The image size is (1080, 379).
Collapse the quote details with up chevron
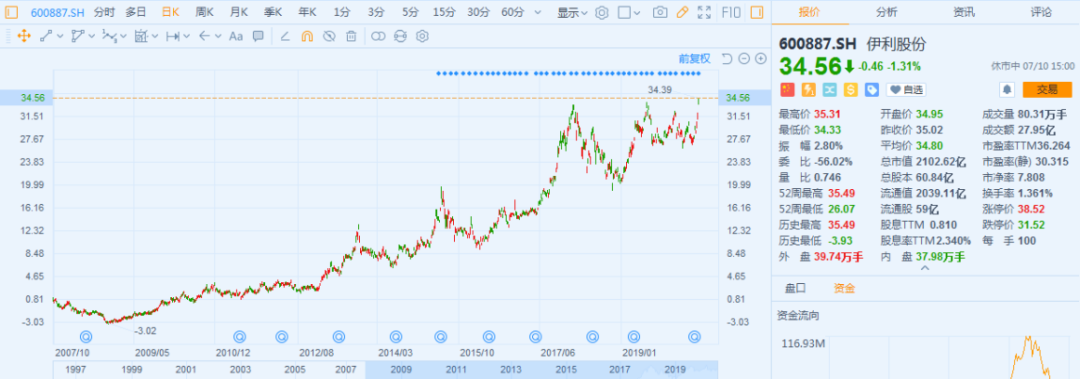925,268
